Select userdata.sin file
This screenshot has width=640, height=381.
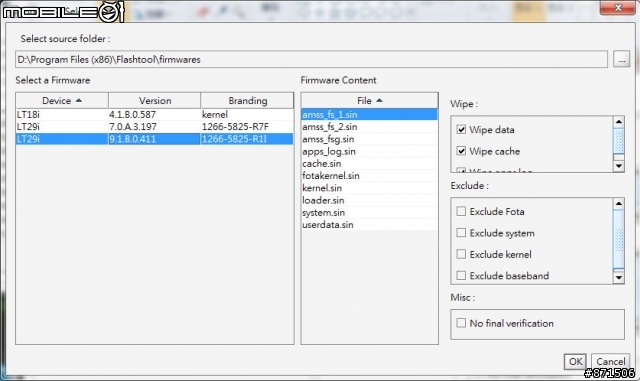click(369, 225)
